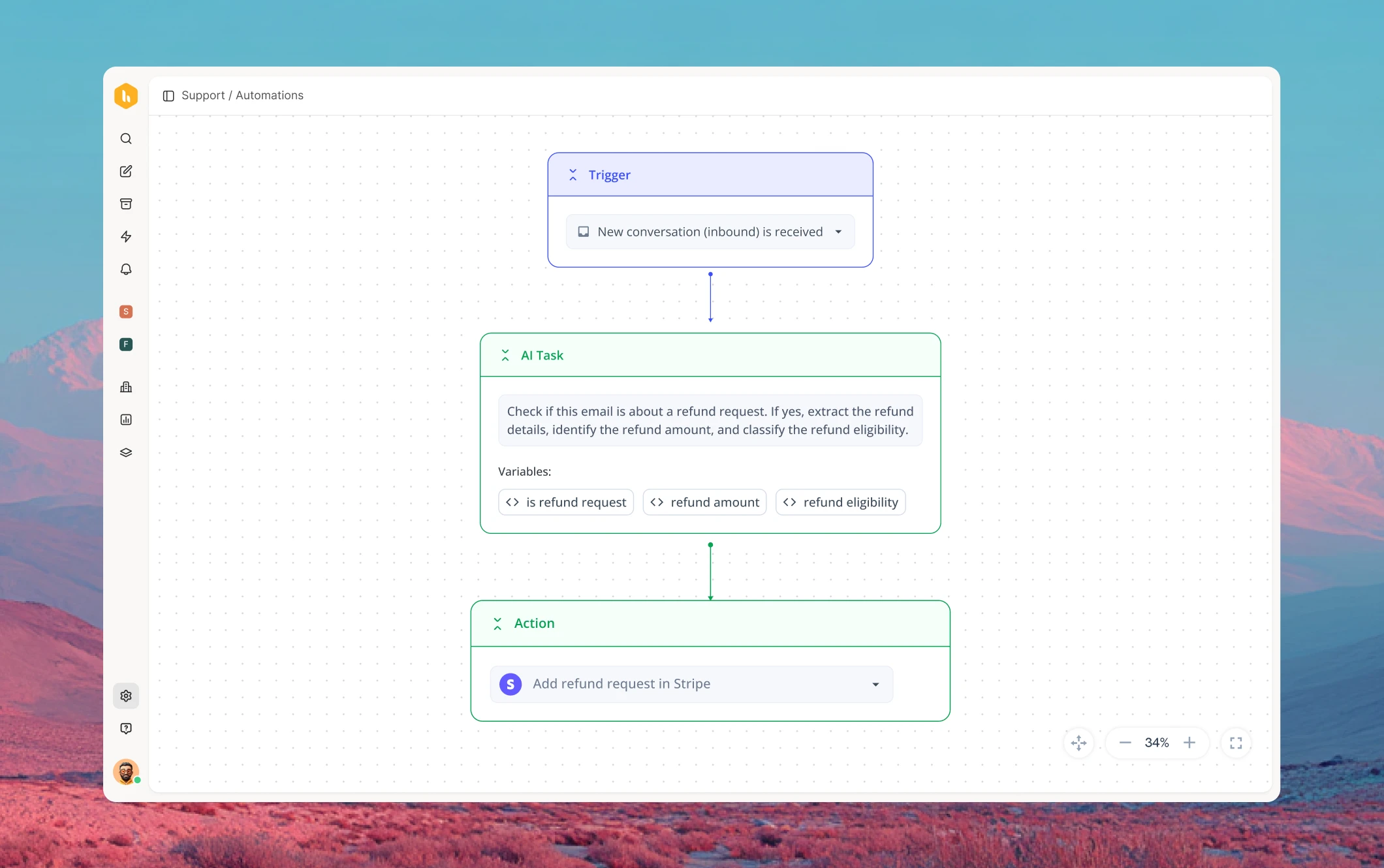Click the 'refund amount' variable chip

[x=704, y=503]
